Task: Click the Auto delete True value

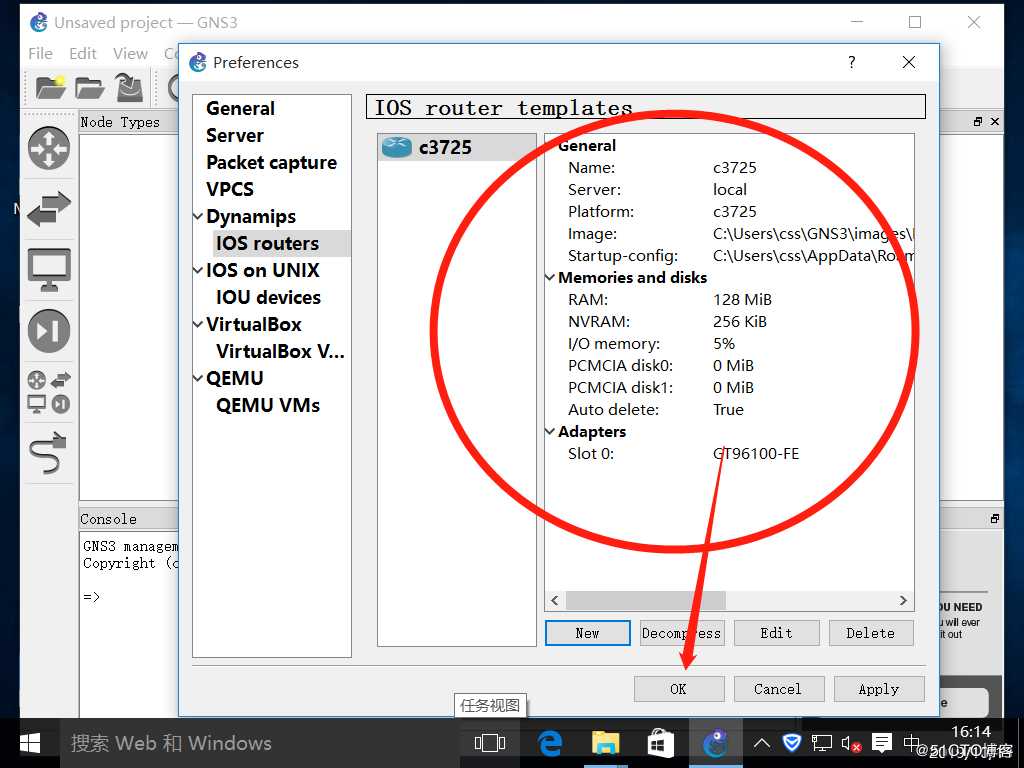Action: [x=728, y=409]
